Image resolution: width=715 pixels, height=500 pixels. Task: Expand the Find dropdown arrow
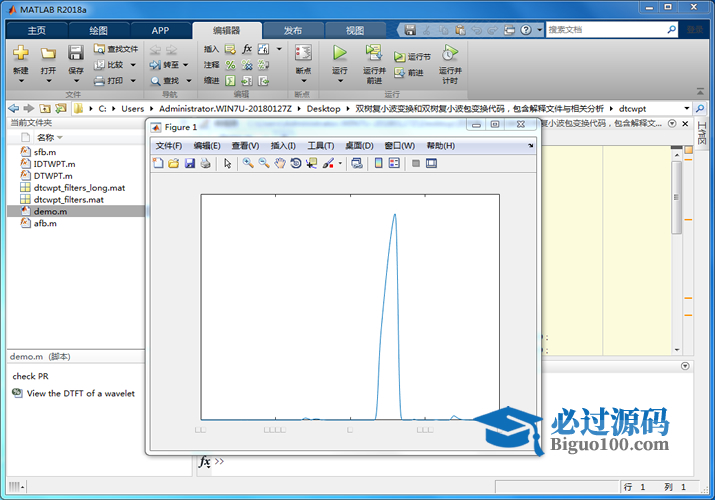pos(188,81)
